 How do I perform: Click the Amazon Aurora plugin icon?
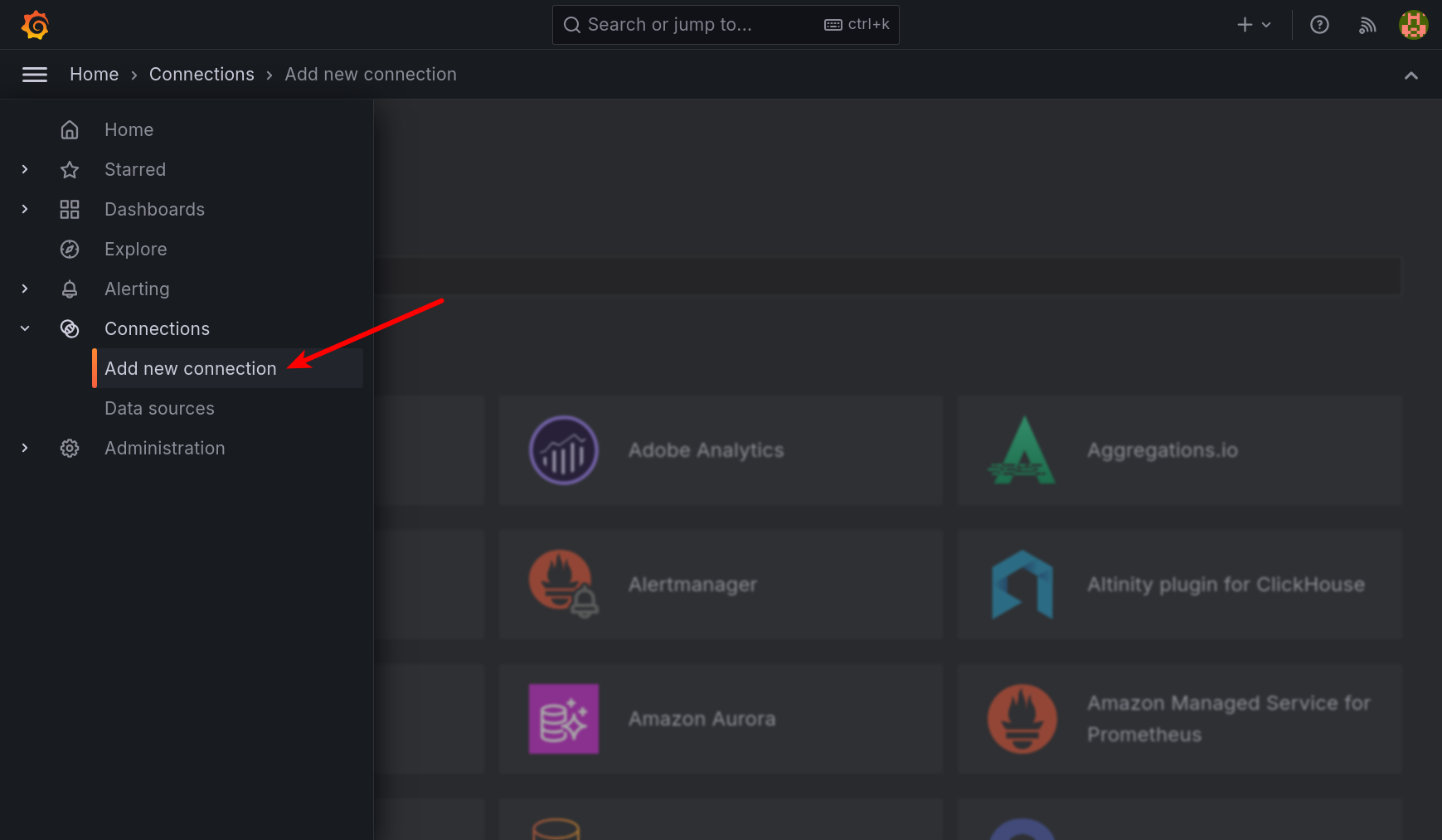coord(564,719)
